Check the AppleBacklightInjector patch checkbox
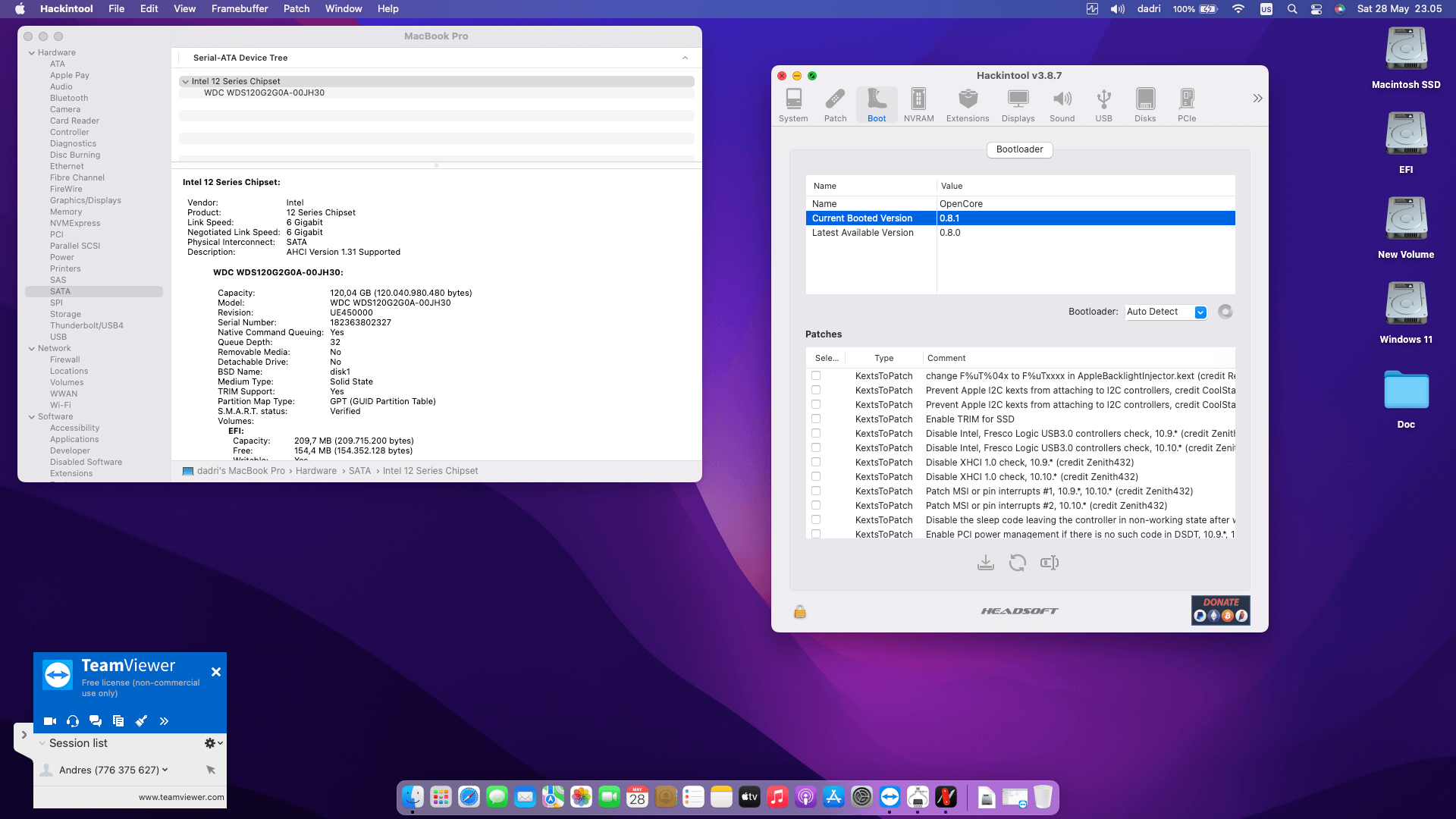This screenshot has height=819, width=1456. point(816,375)
